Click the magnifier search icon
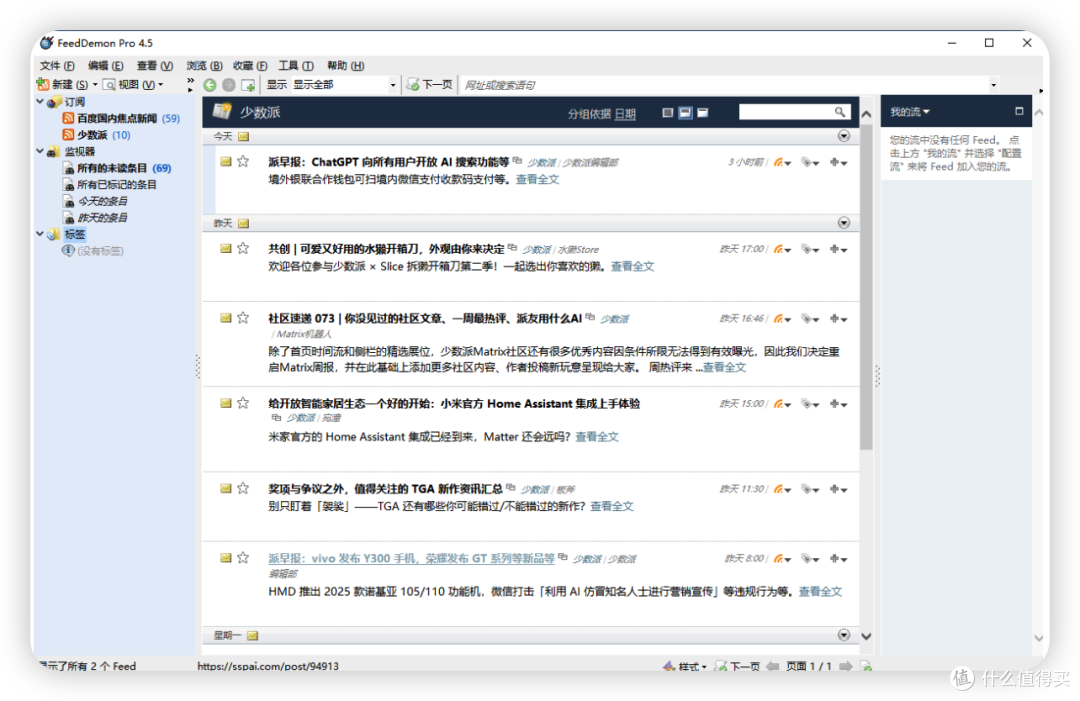The image size is (1080, 701). [x=840, y=112]
